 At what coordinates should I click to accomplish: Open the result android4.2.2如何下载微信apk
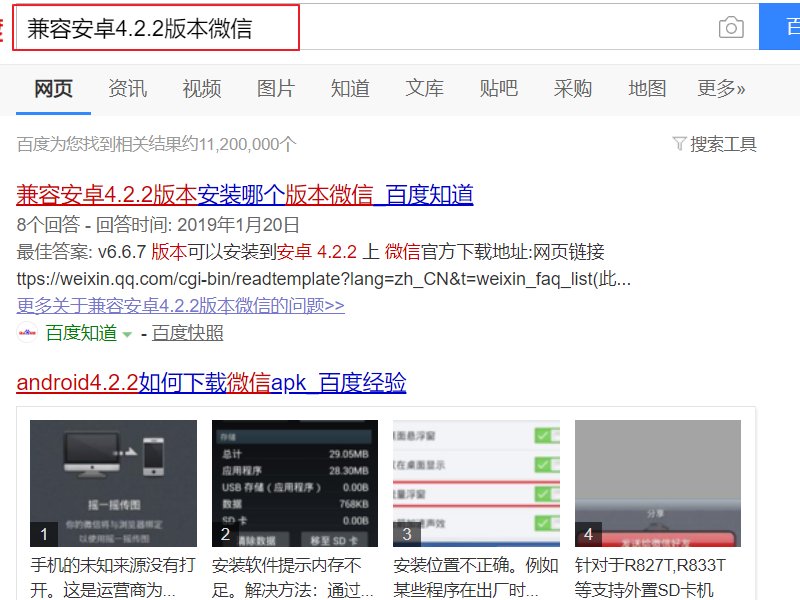(x=210, y=383)
